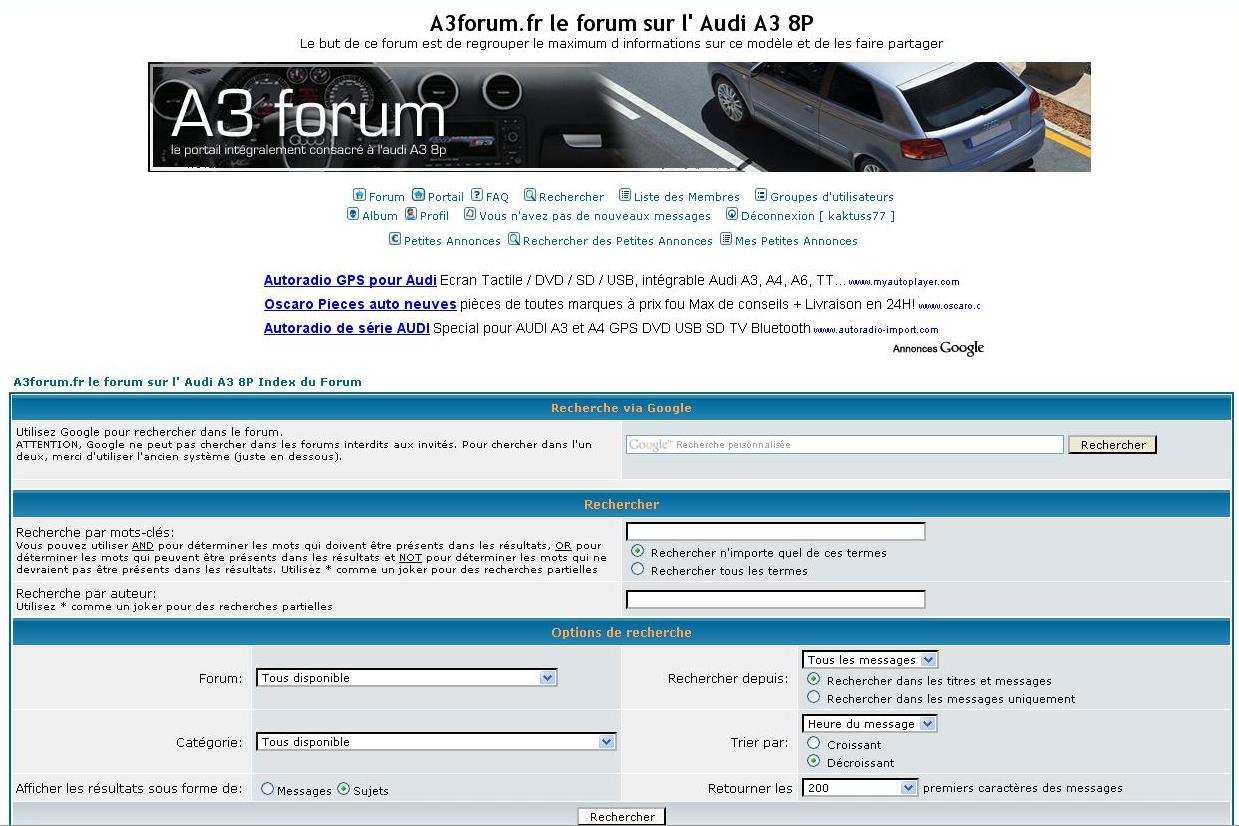This screenshot has height=826, width=1239.
Task: Click Rechercher button beside Google field
Action: [1113, 445]
